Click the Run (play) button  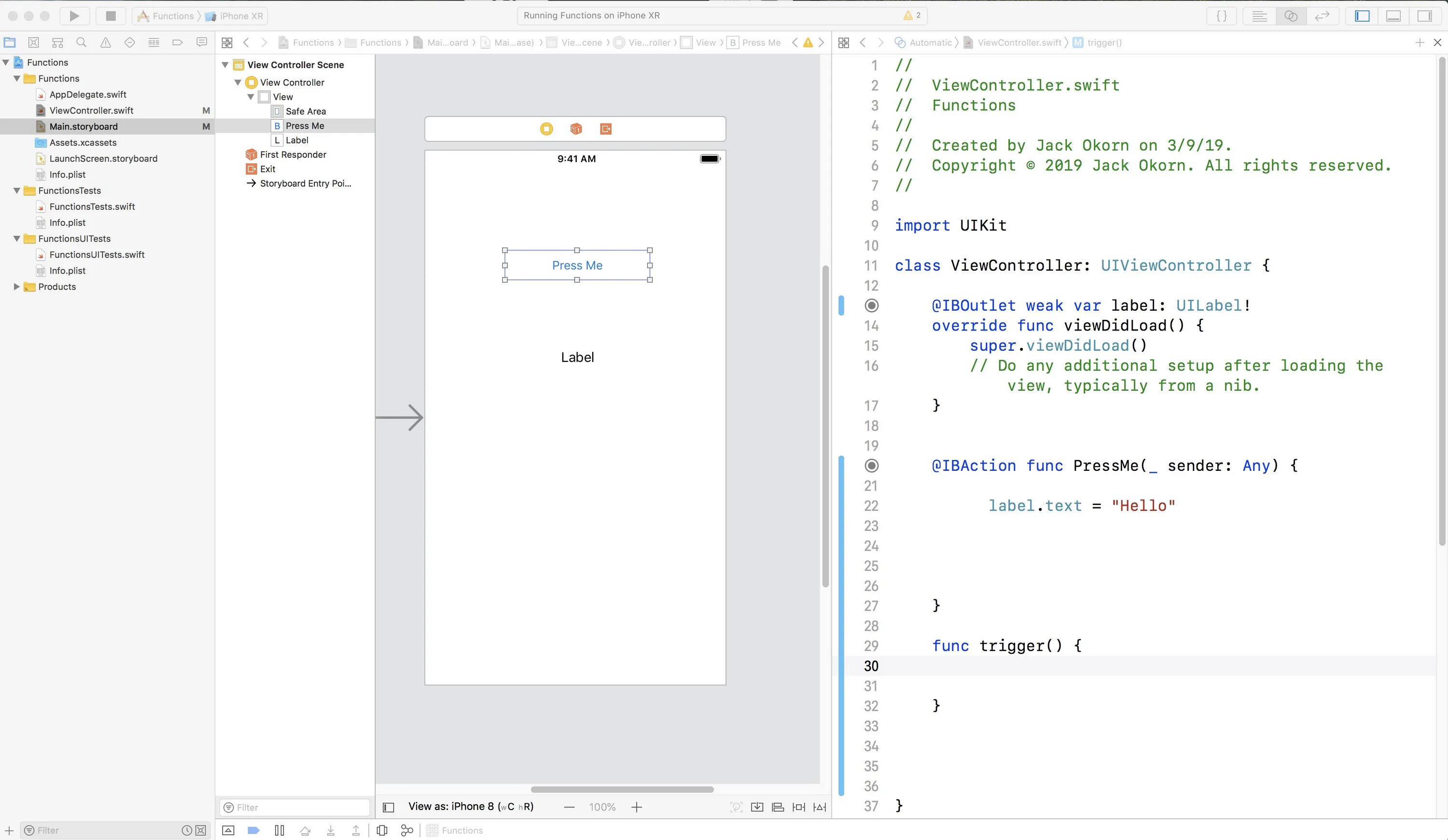[74, 16]
